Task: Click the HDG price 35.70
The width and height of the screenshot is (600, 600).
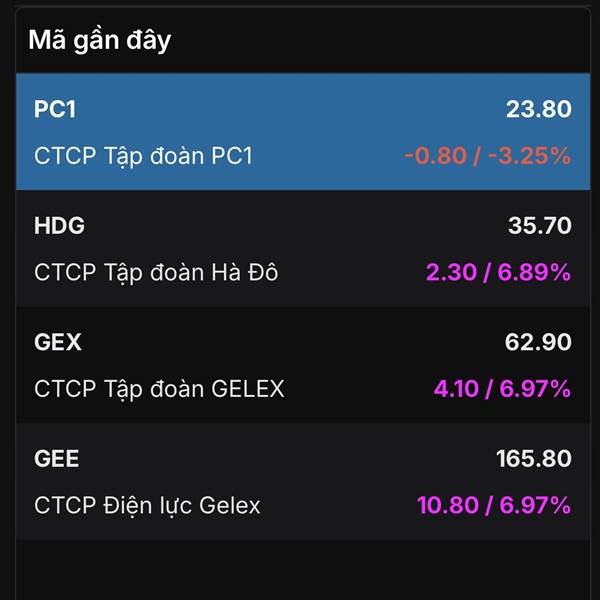Action: pos(539,226)
